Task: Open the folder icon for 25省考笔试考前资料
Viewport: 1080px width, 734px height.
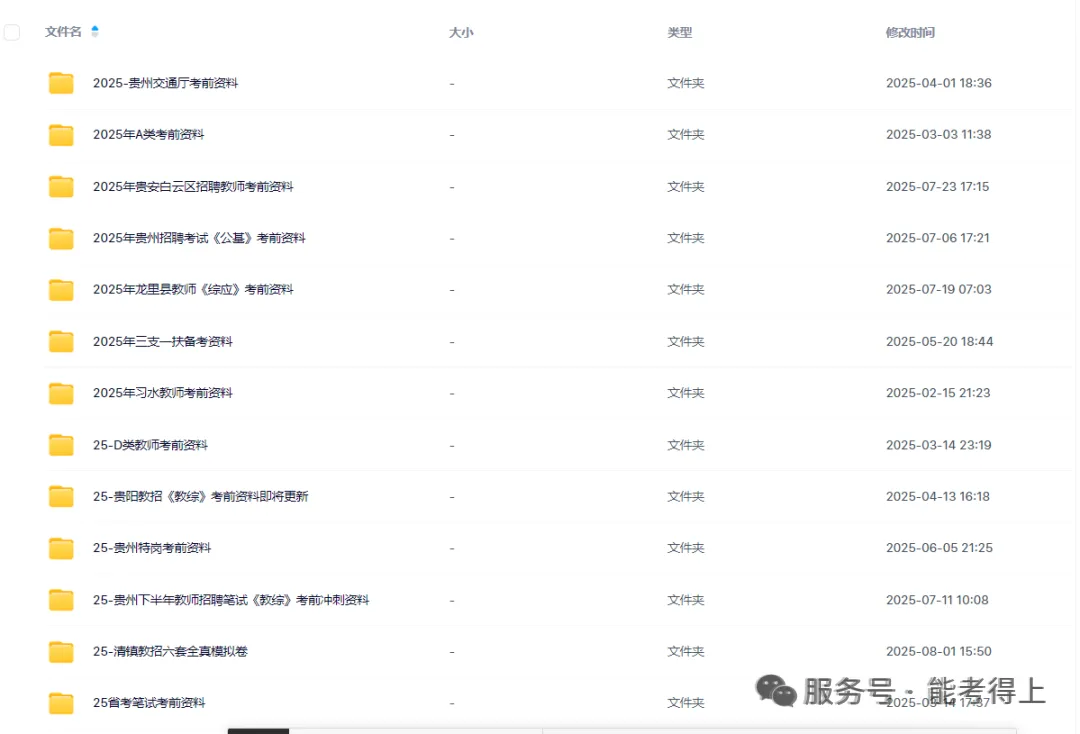Action: pyautogui.click(x=60, y=703)
